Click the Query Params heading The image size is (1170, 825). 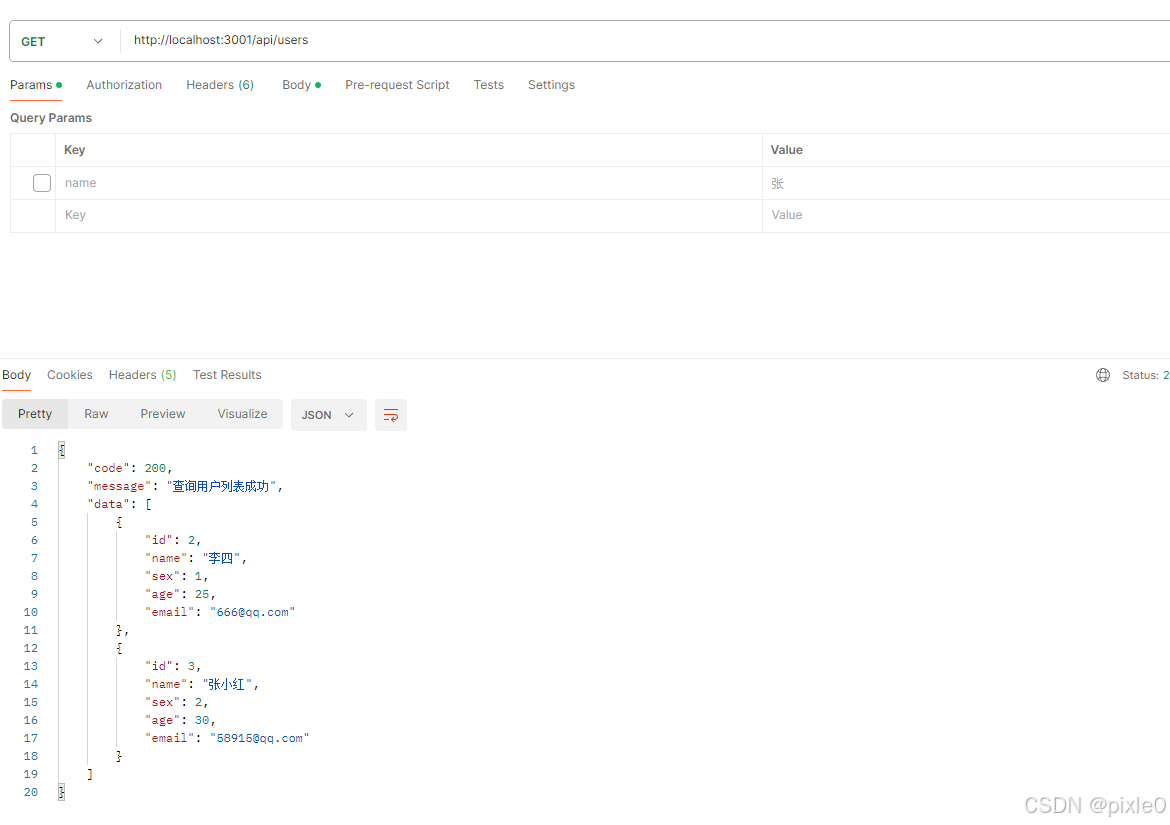51,118
